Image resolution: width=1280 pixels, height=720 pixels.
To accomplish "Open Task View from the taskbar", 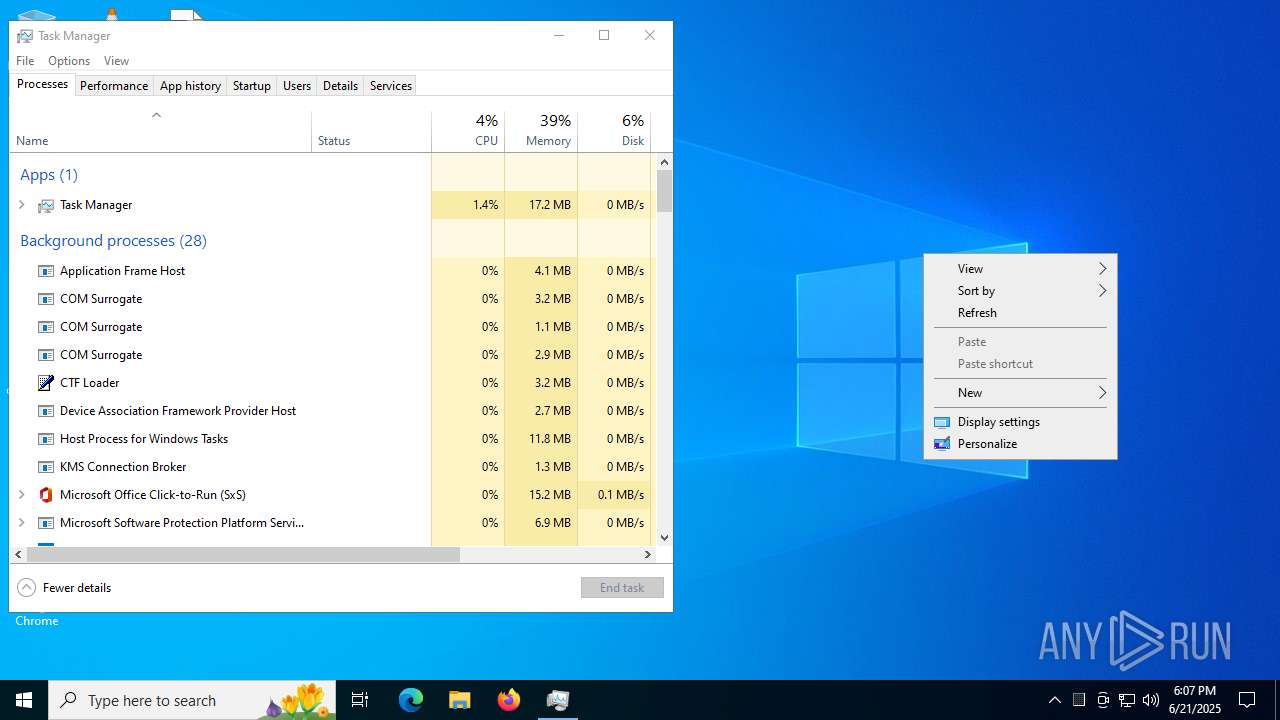I will tap(360, 700).
